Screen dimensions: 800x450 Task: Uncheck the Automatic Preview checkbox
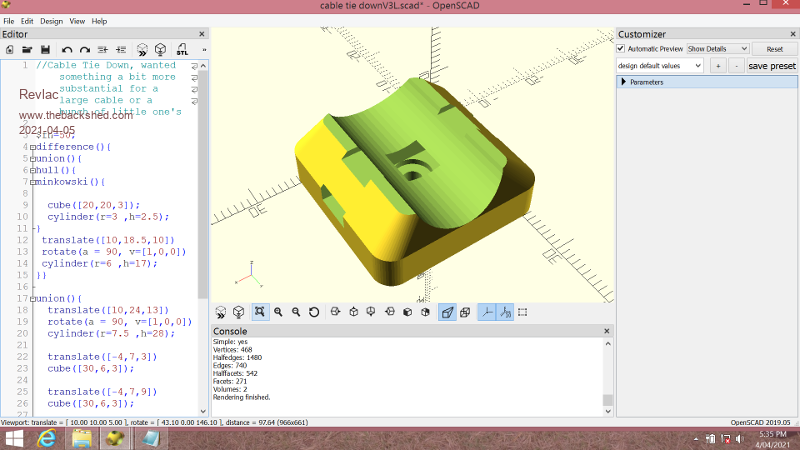point(621,48)
